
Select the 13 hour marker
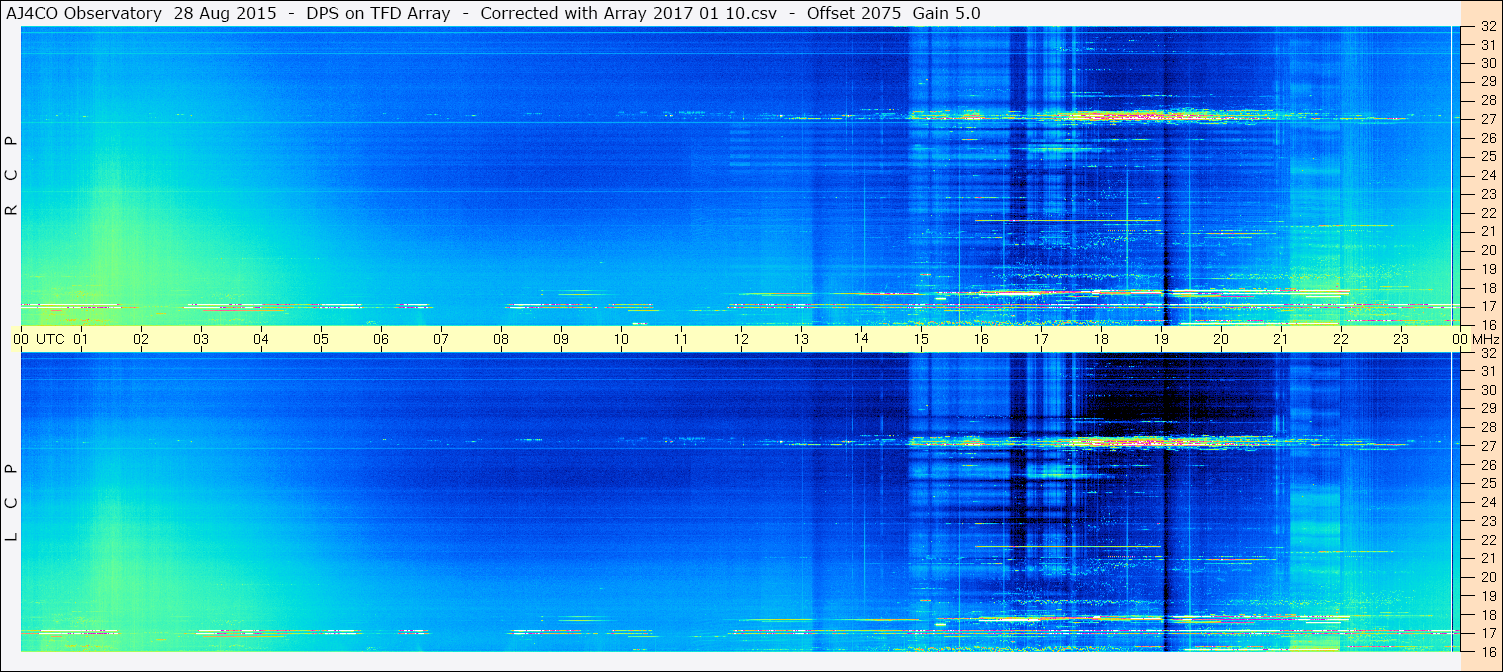[801, 340]
